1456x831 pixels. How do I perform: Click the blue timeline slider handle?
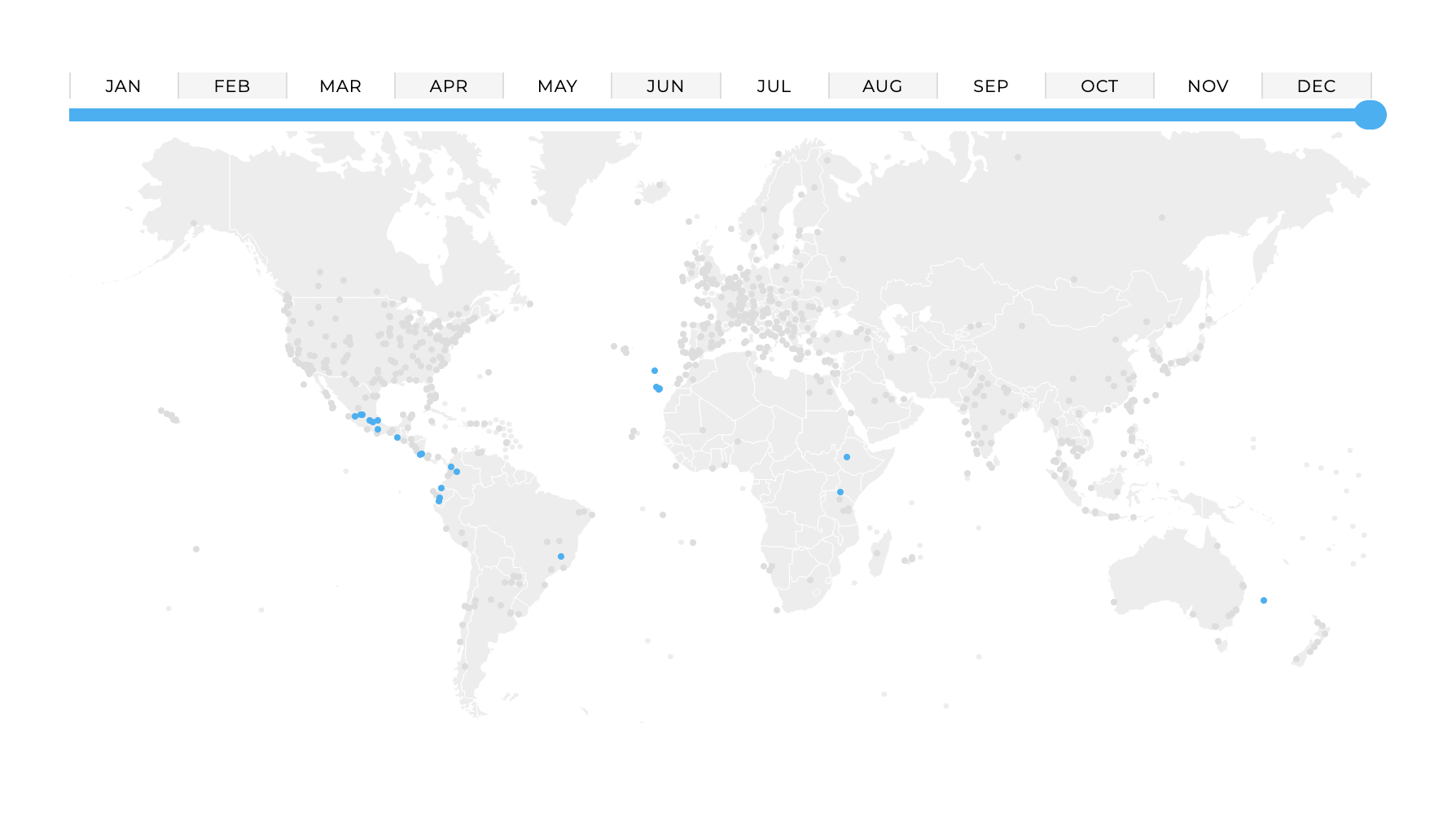click(x=1370, y=115)
